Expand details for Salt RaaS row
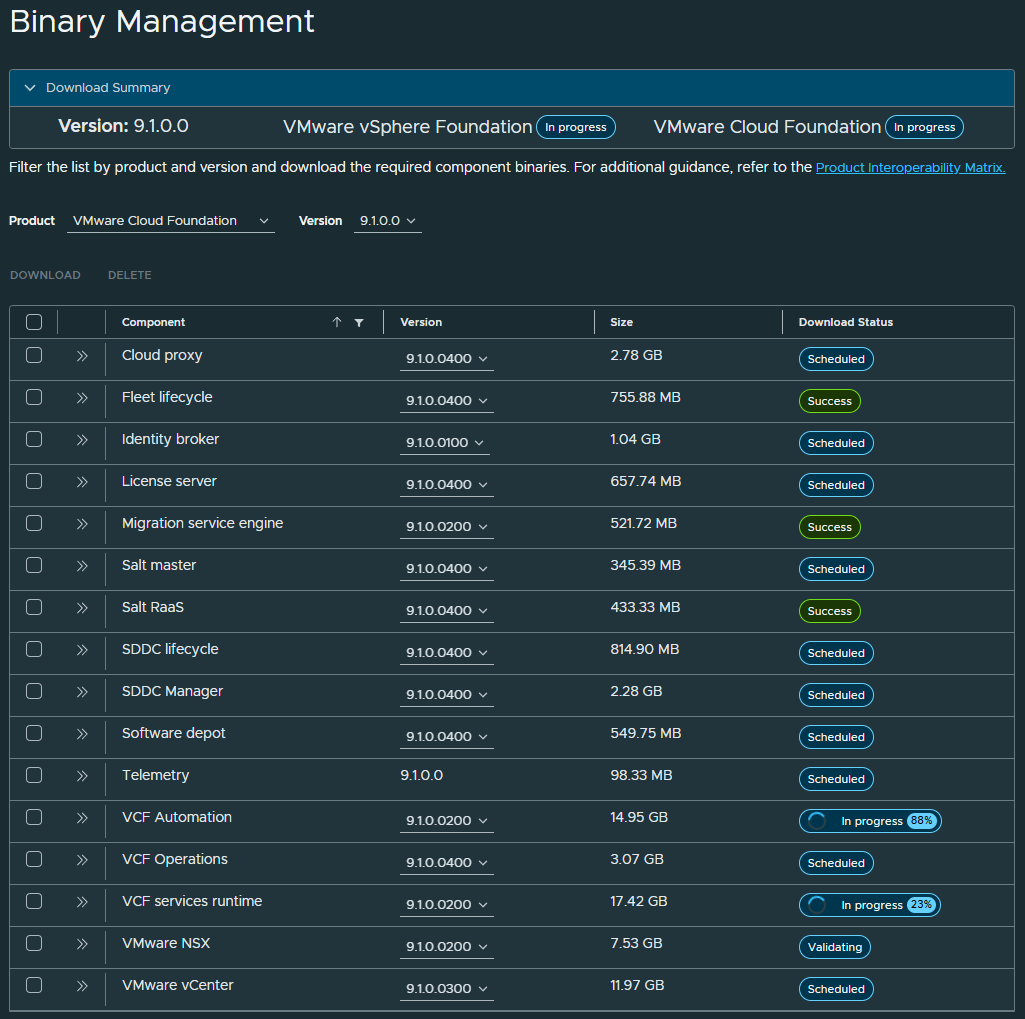Viewport: 1025px width, 1019px height. tap(82, 608)
